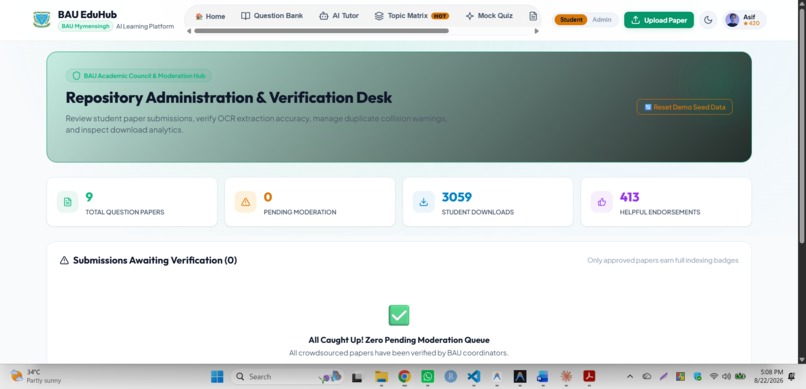Click the battery status icon
806x389 pixels.
740,376
